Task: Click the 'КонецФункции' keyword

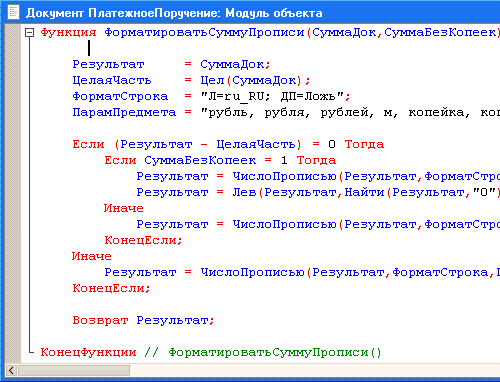Action: click(88, 352)
